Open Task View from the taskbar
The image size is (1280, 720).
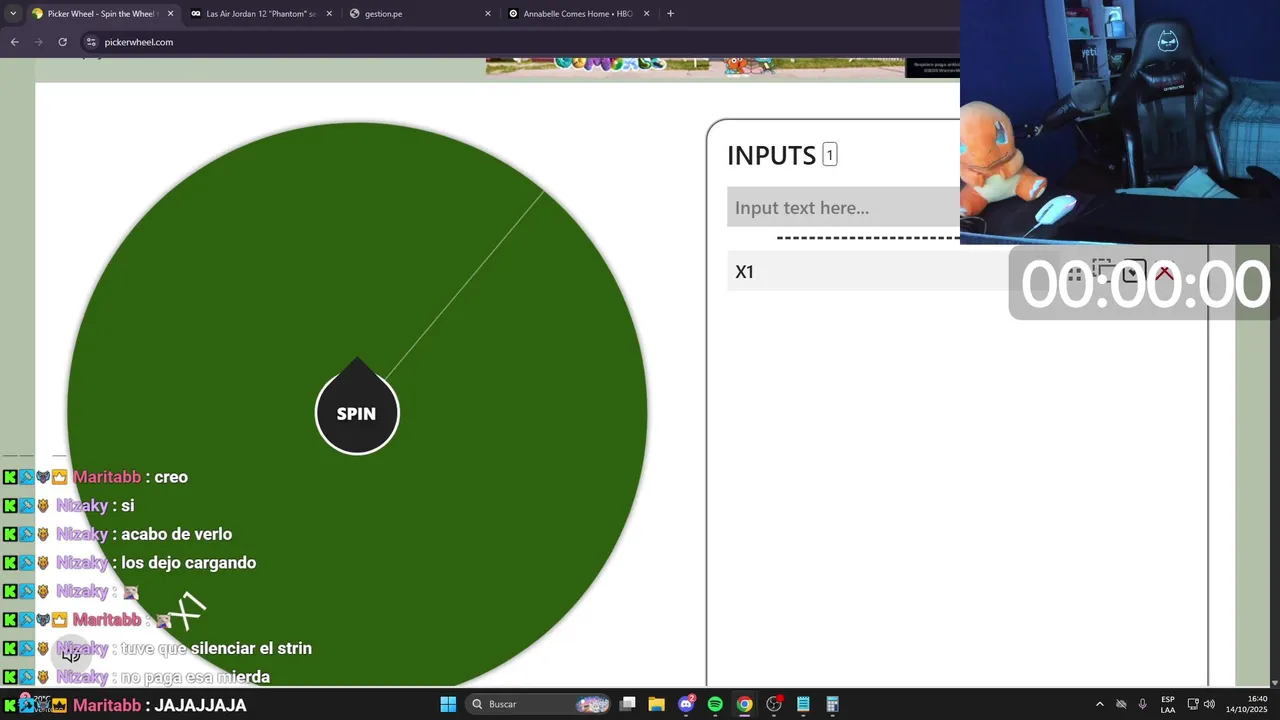[628, 704]
